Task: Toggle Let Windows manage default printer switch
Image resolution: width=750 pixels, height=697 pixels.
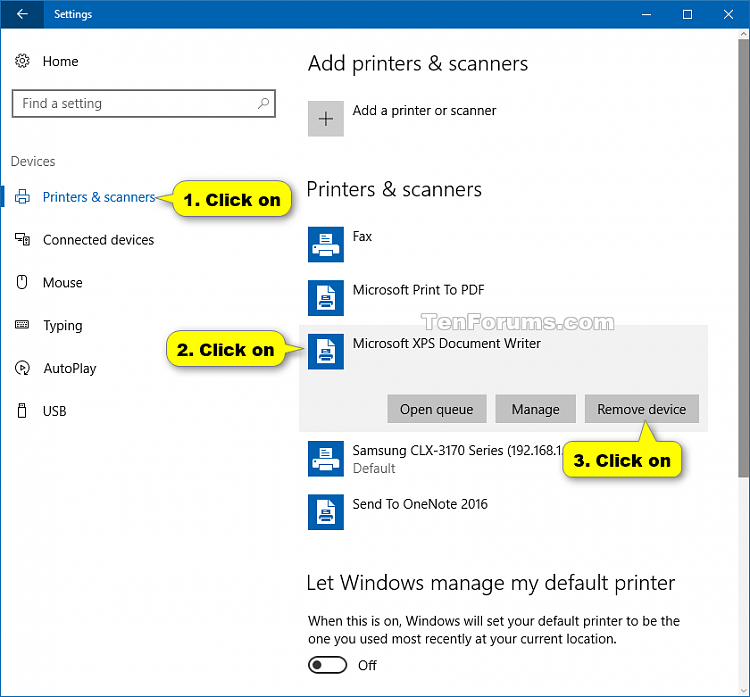Action: (x=328, y=665)
